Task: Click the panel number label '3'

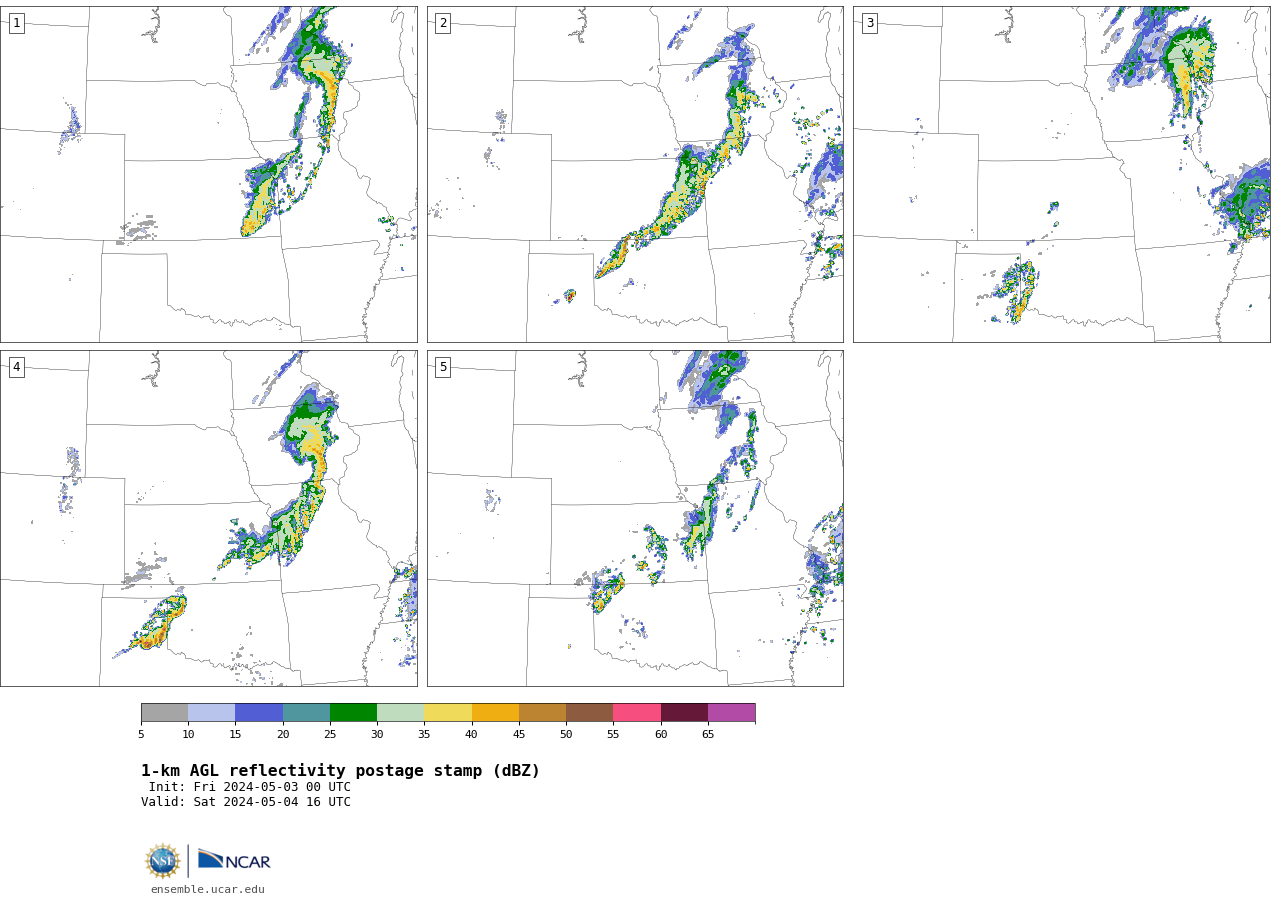Action: click(x=869, y=23)
